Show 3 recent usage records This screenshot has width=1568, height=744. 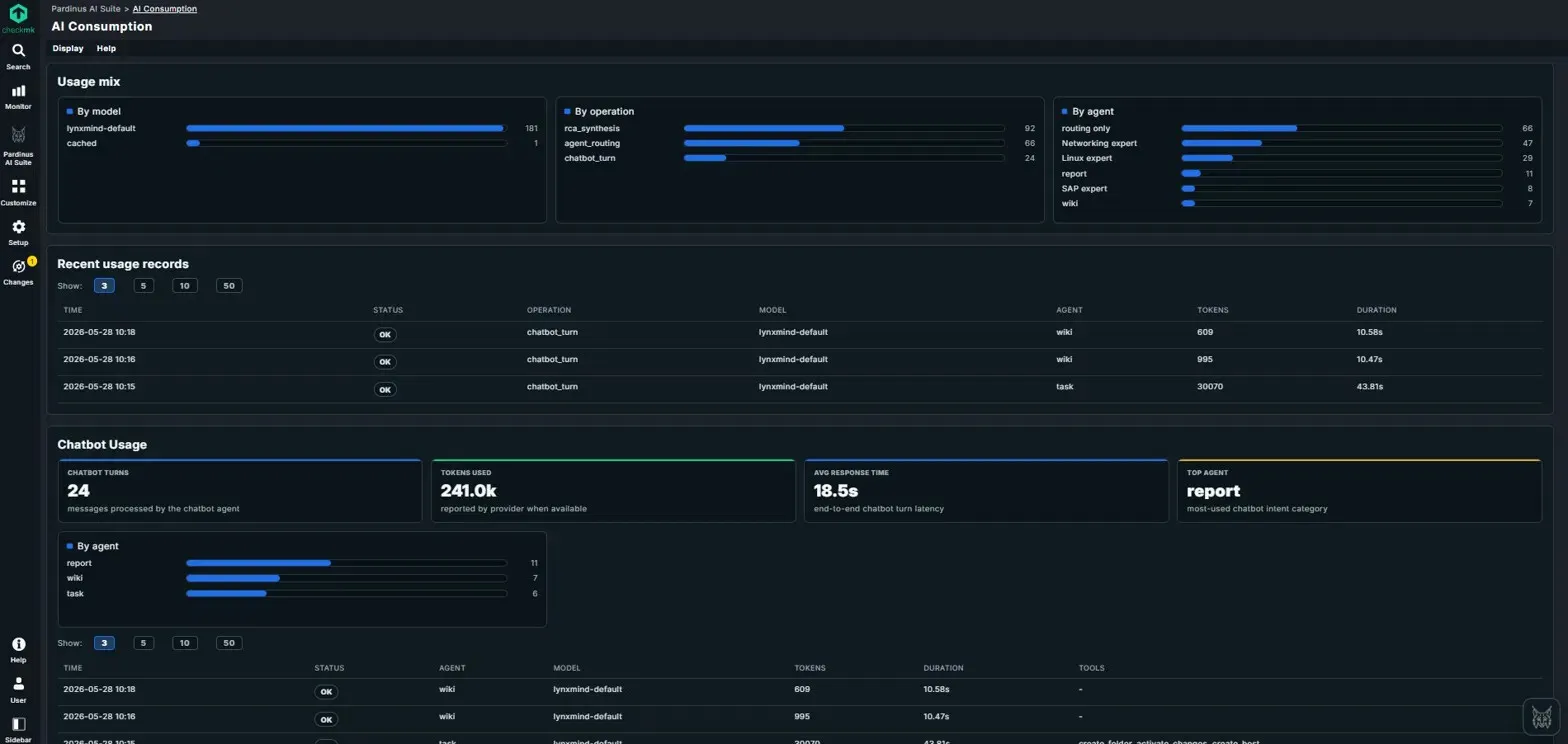(x=105, y=286)
